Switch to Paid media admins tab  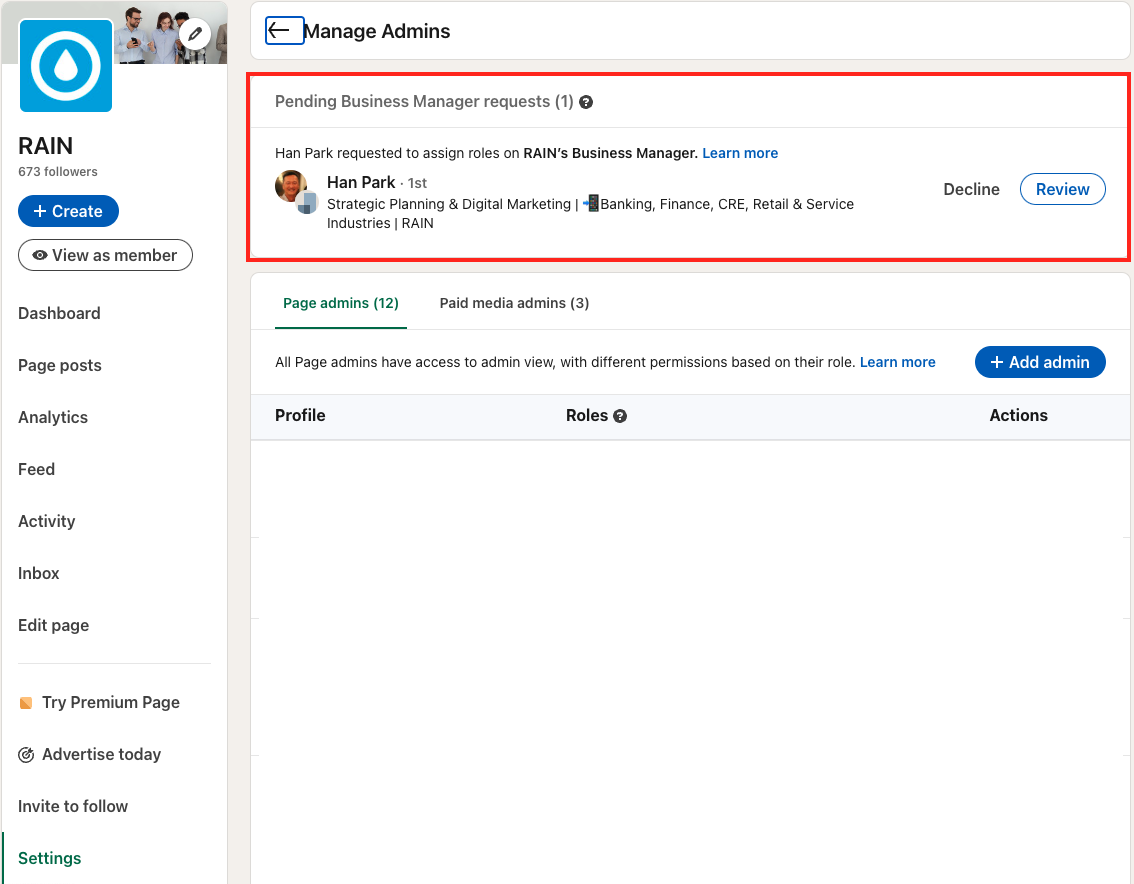coord(514,303)
